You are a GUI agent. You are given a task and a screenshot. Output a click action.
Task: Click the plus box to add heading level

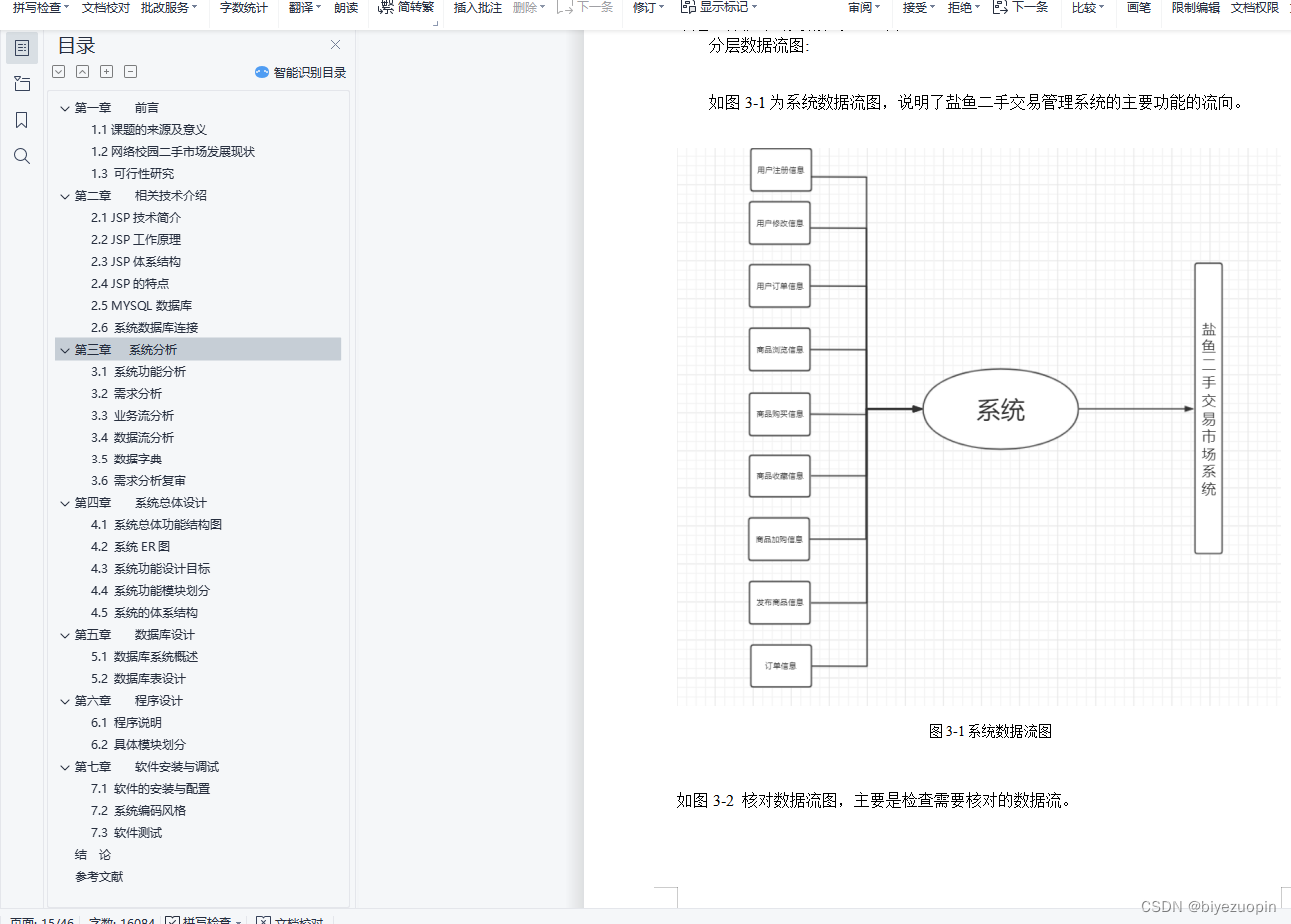(107, 72)
